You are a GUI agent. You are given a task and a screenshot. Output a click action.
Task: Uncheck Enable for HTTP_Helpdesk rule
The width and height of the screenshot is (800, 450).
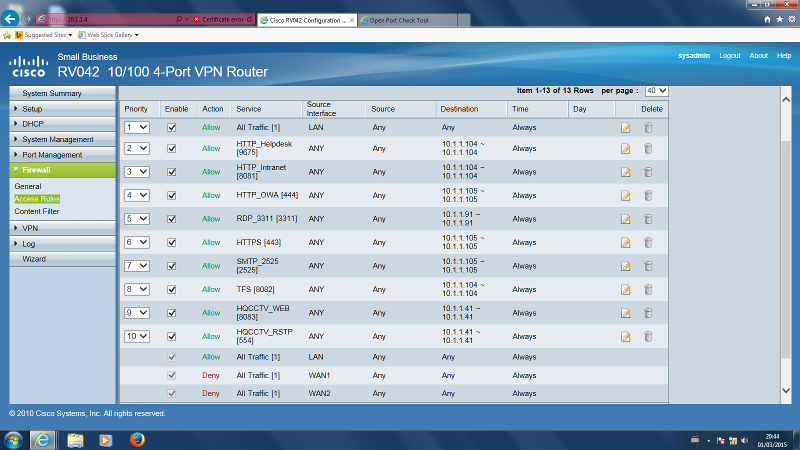[x=171, y=148]
